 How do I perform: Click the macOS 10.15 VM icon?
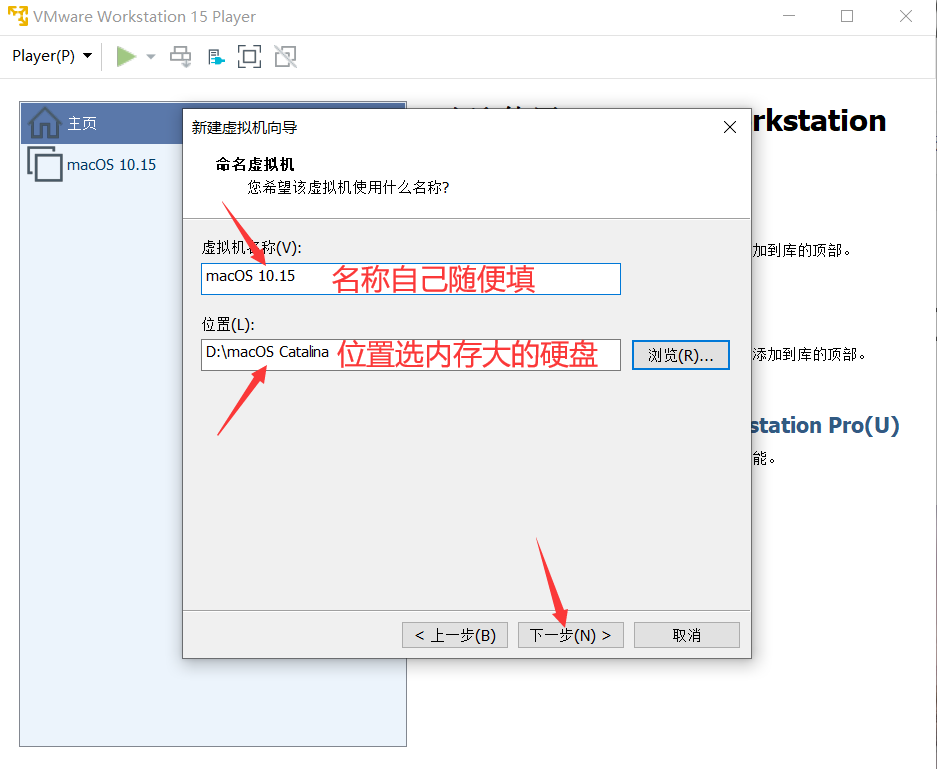click(44, 164)
